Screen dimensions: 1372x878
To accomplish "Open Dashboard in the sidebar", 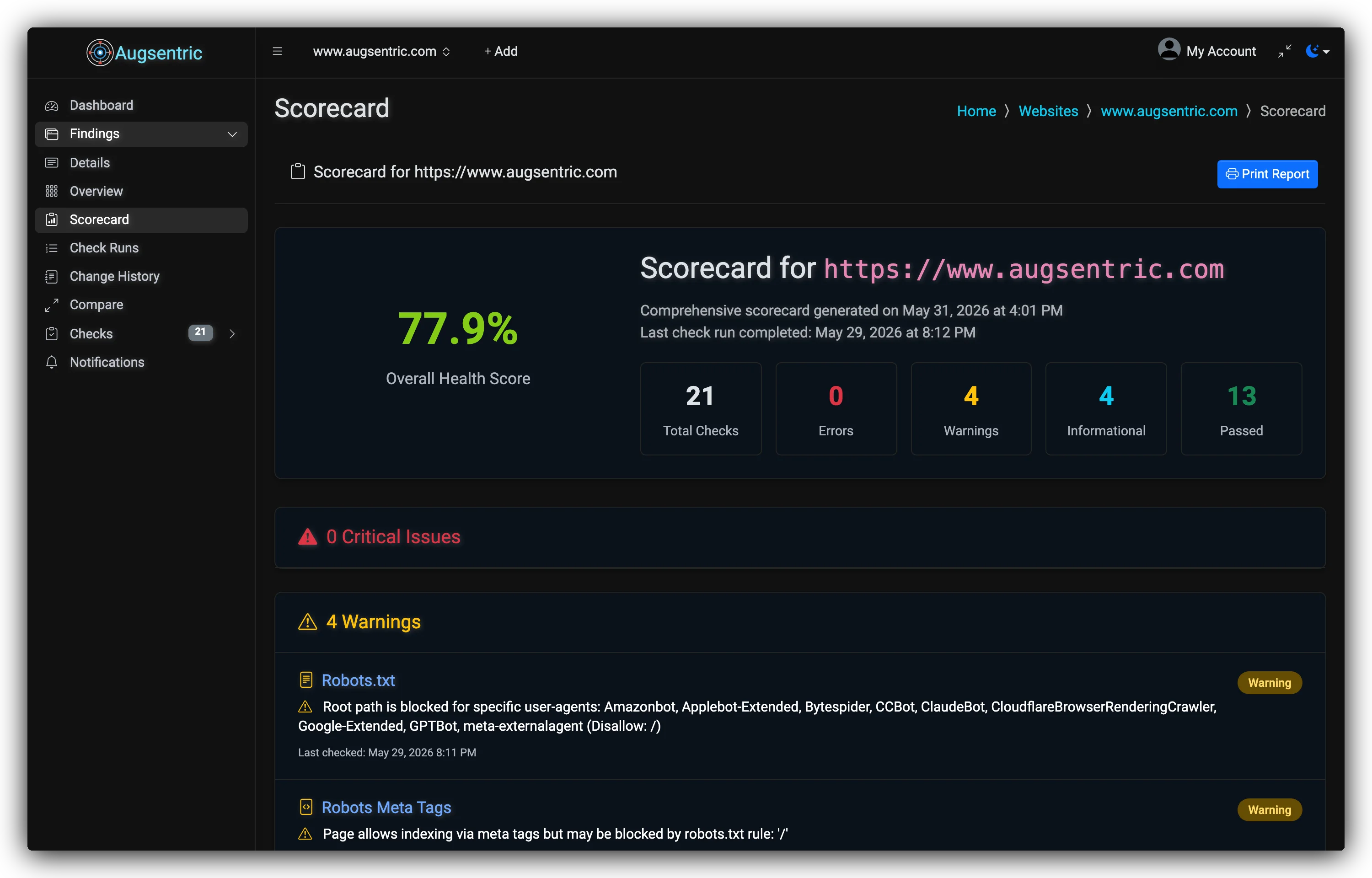I will tap(141, 106).
